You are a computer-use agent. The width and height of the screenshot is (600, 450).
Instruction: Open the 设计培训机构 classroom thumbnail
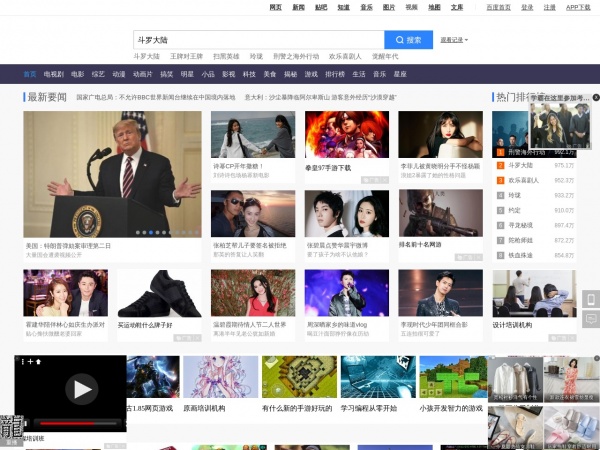point(534,293)
